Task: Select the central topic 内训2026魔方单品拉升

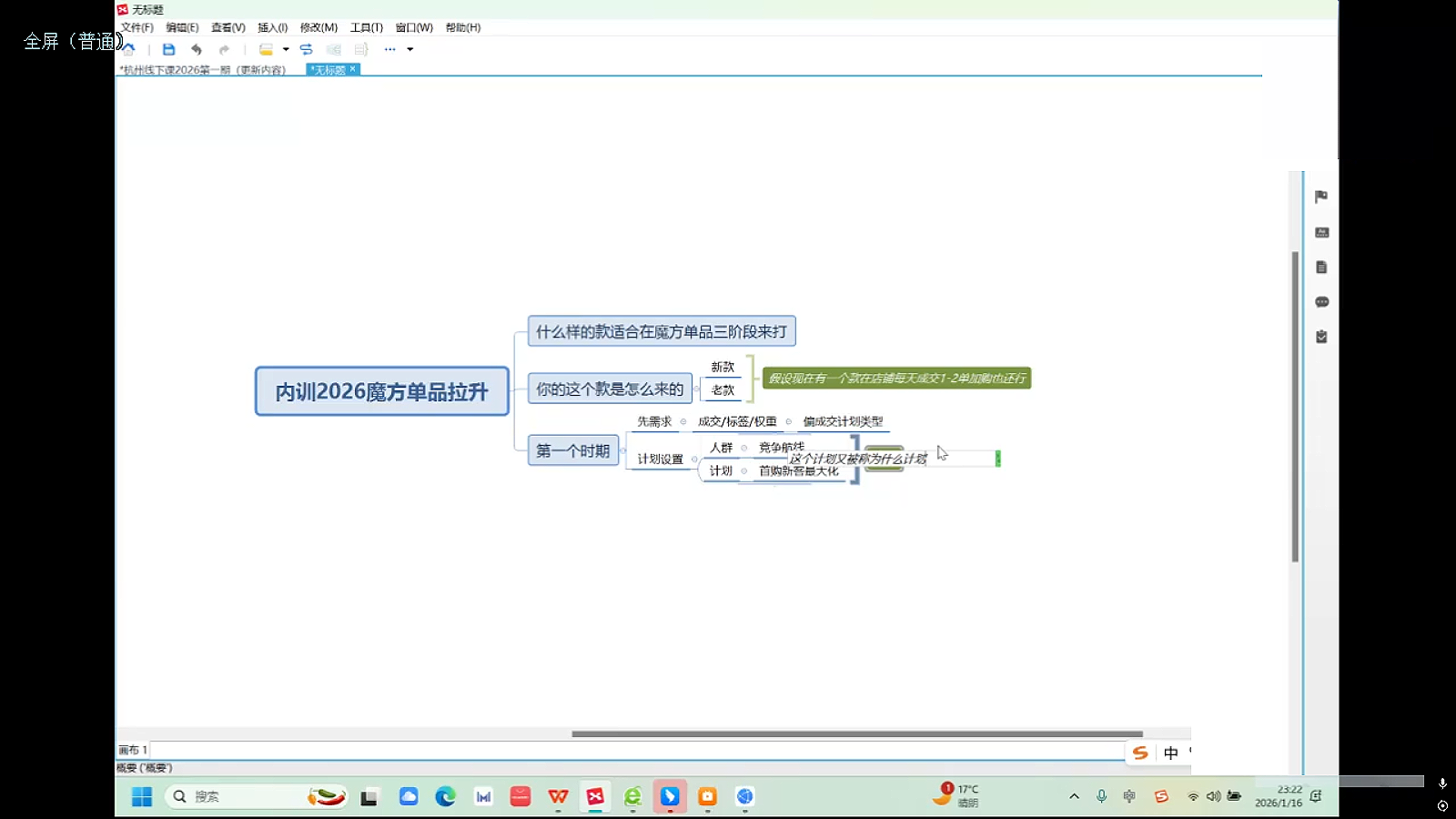Action: coord(381,391)
